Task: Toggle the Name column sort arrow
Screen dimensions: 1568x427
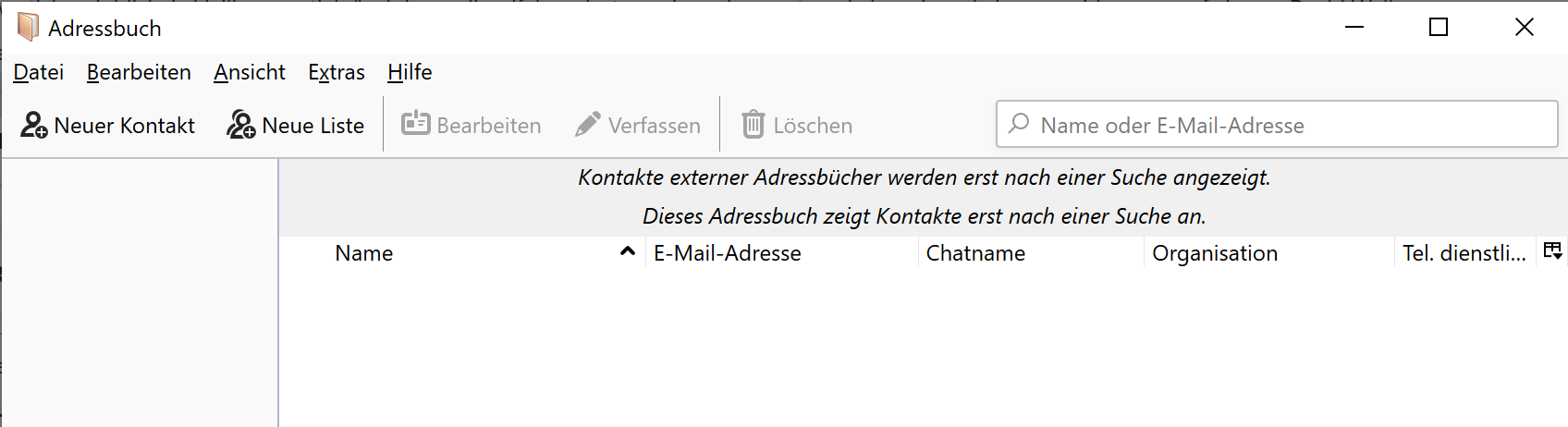Action: pyautogui.click(x=628, y=251)
